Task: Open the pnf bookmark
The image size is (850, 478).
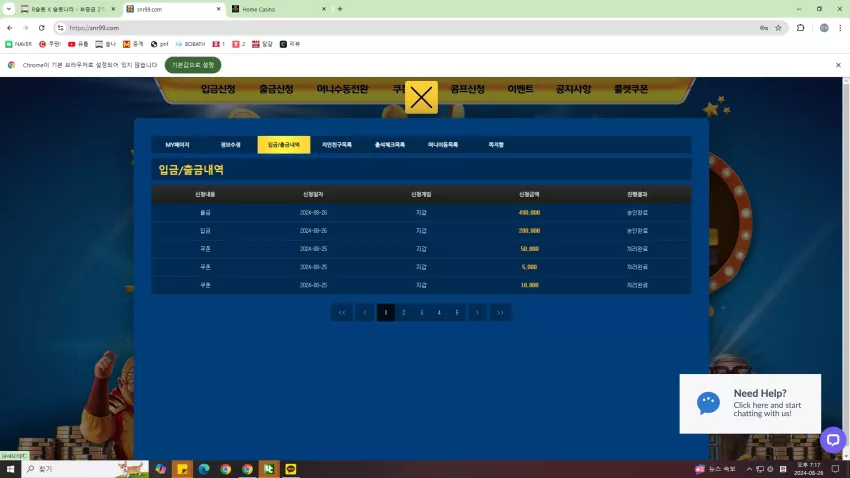Action: tap(159, 44)
